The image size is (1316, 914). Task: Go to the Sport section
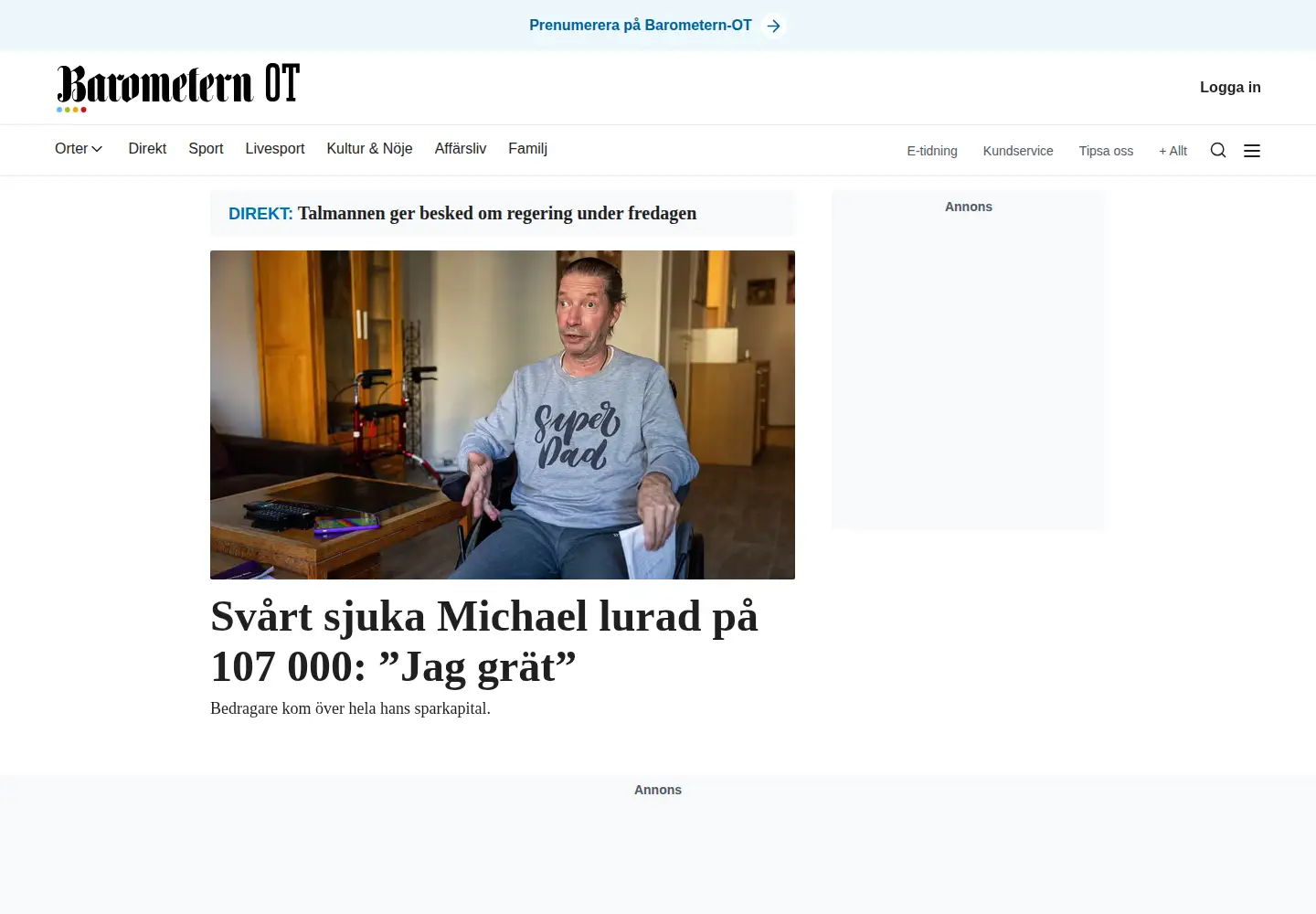206,149
